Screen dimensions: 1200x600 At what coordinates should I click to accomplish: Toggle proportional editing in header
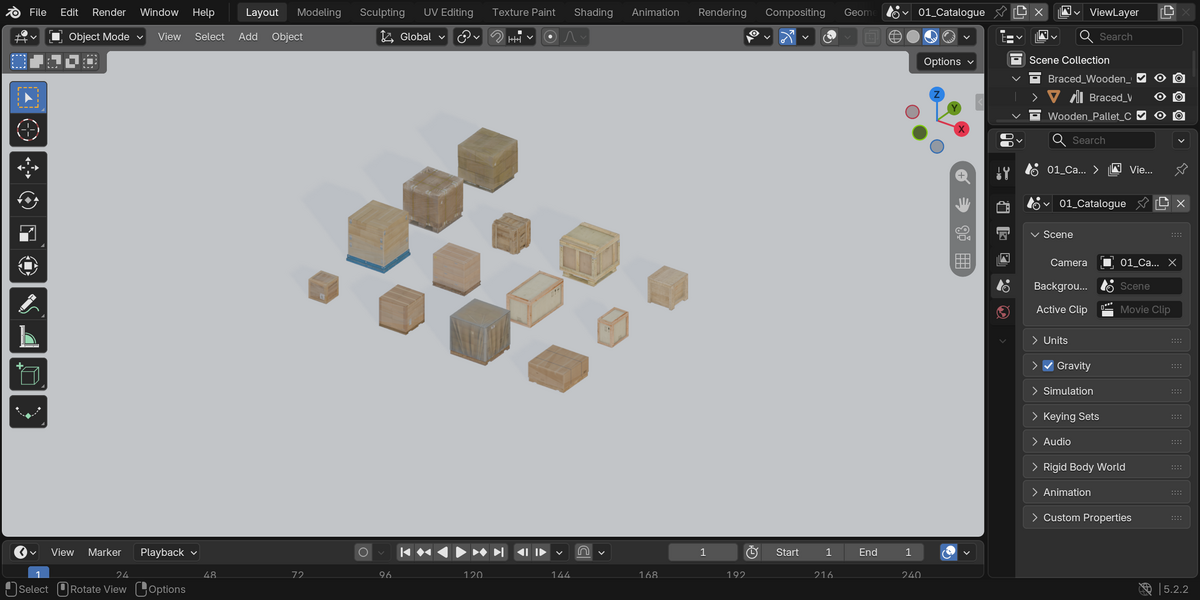[550, 37]
